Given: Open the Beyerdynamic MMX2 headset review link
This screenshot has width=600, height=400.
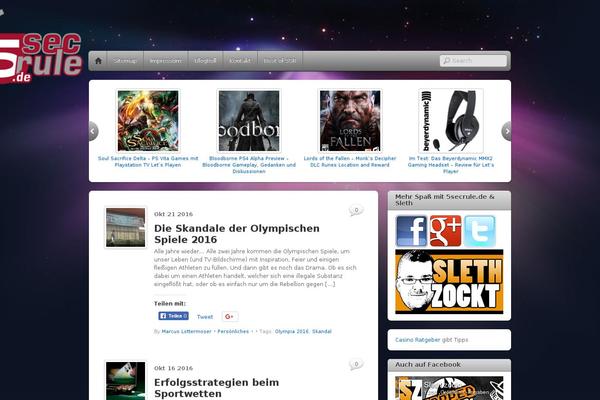Looking at the screenshot, I should click(x=451, y=165).
